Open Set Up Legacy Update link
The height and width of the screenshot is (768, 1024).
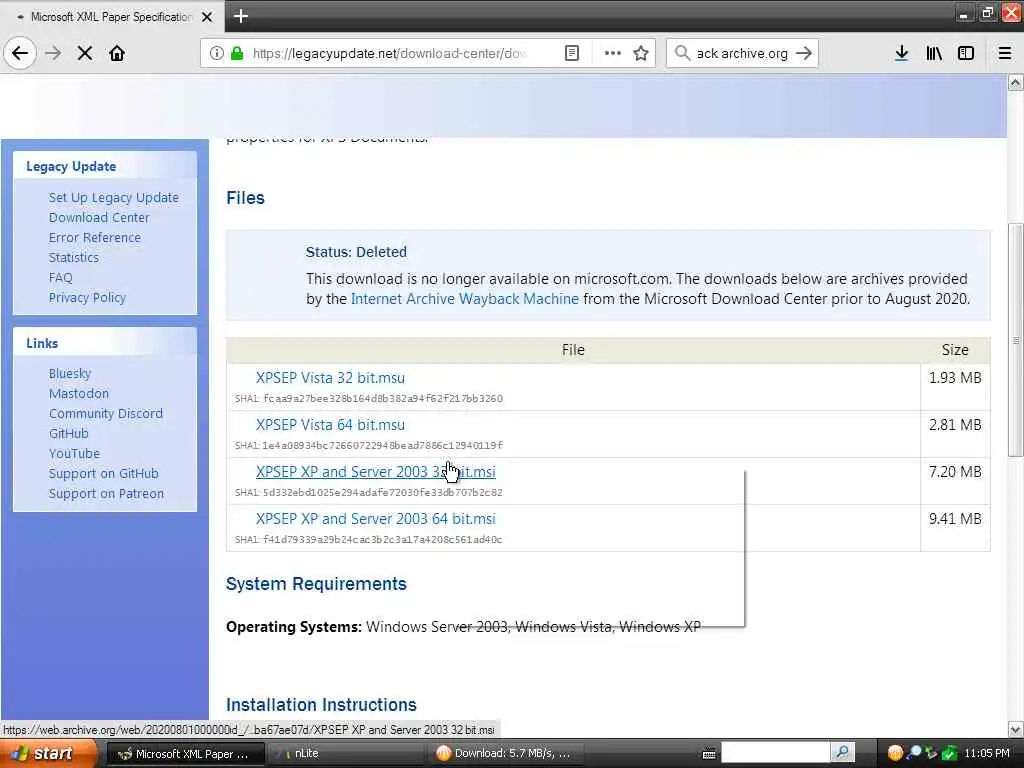(114, 197)
